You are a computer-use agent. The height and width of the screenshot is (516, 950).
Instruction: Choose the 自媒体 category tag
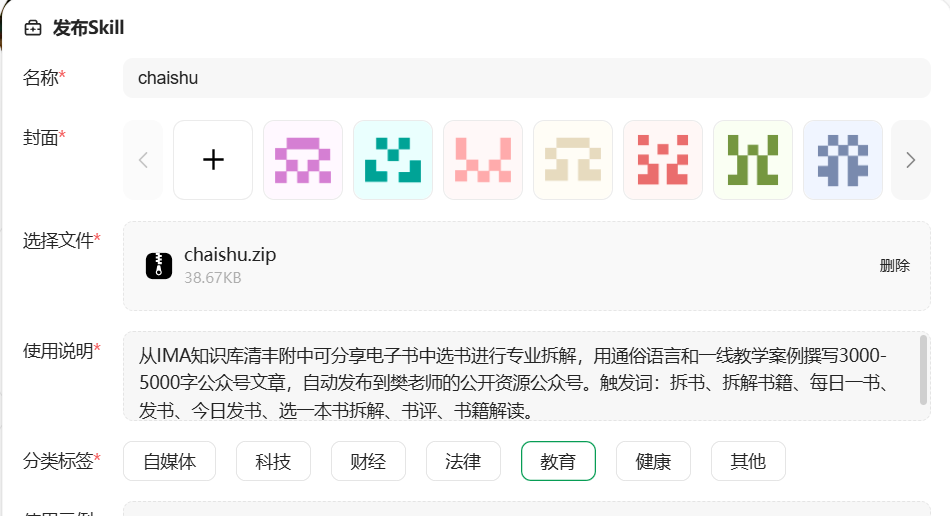(x=170, y=461)
